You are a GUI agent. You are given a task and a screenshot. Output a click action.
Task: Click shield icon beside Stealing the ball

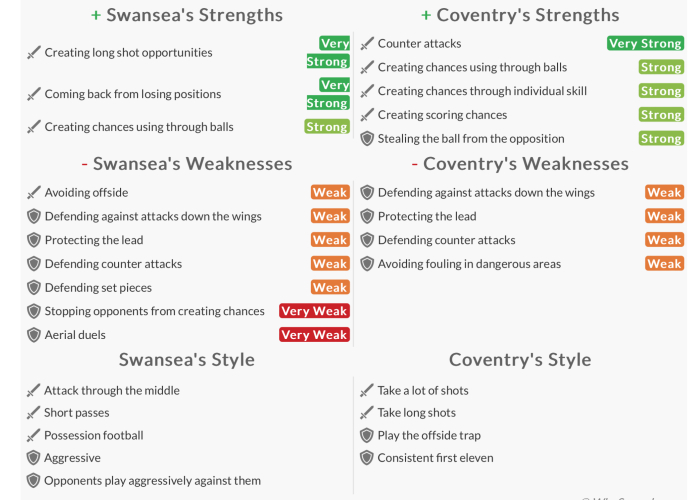(367, 139)
